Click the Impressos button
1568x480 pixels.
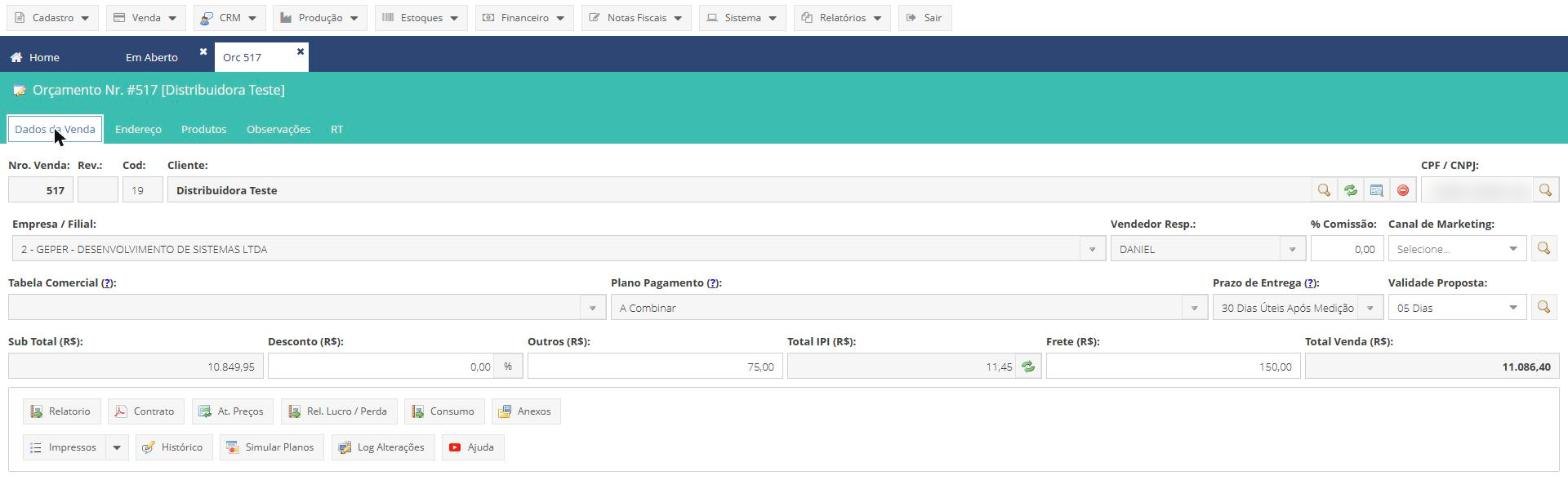tap(64, 447)
